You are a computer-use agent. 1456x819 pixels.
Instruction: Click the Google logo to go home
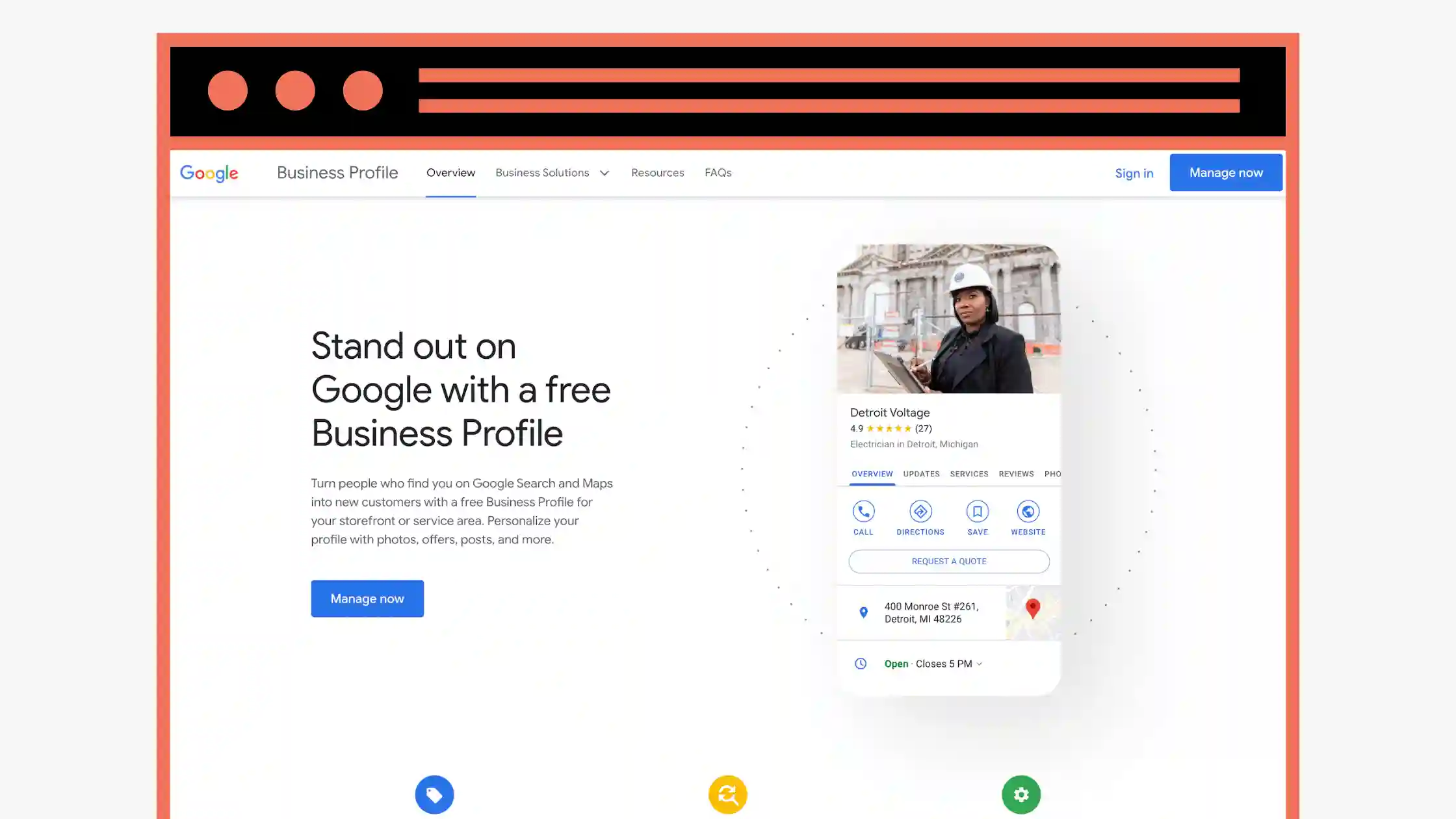pyautogui.click(x=209, y=172)
